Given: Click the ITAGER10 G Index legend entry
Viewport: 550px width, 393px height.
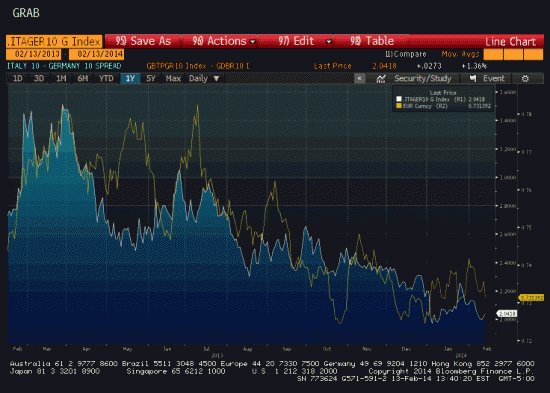Looking at the screenshot, I should 444,99.
